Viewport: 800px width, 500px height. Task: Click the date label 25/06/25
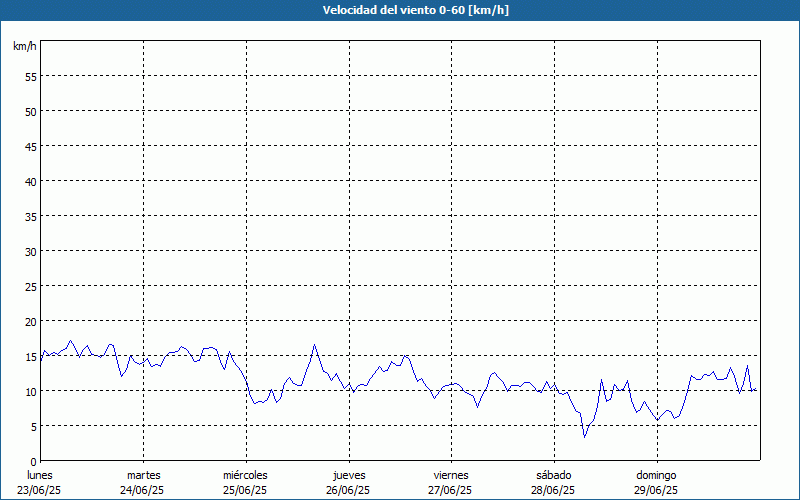coord(245,490)
